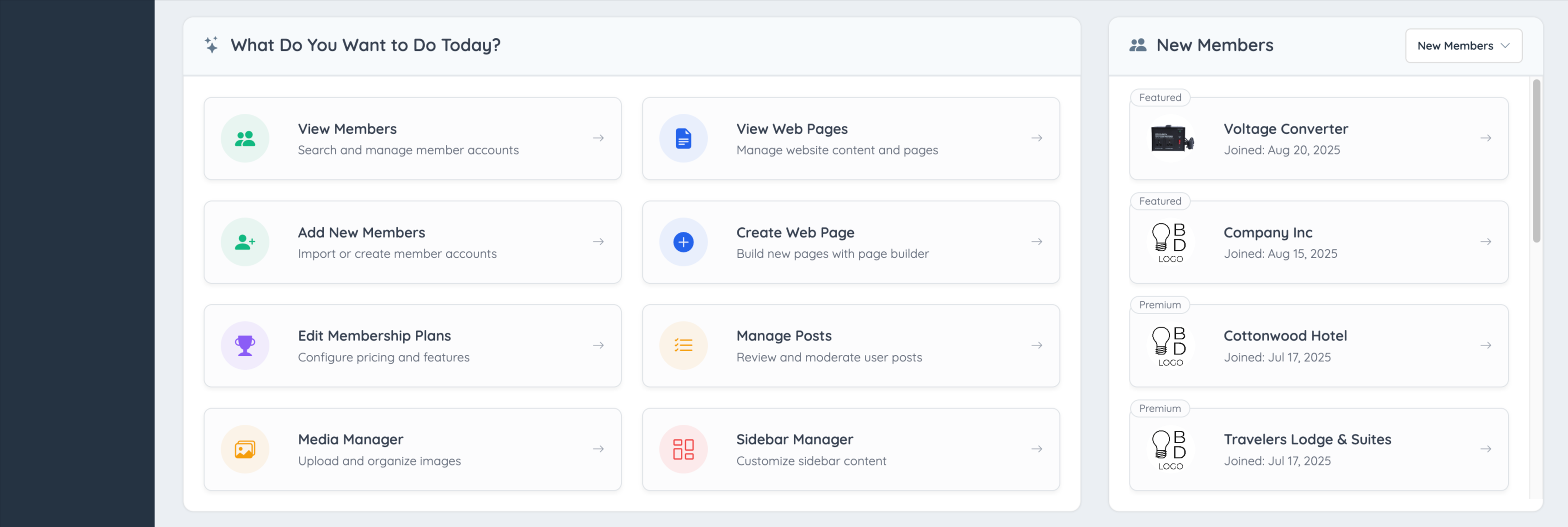Click the arrow on Voltage Converter row

click(x=1485, y=139)
